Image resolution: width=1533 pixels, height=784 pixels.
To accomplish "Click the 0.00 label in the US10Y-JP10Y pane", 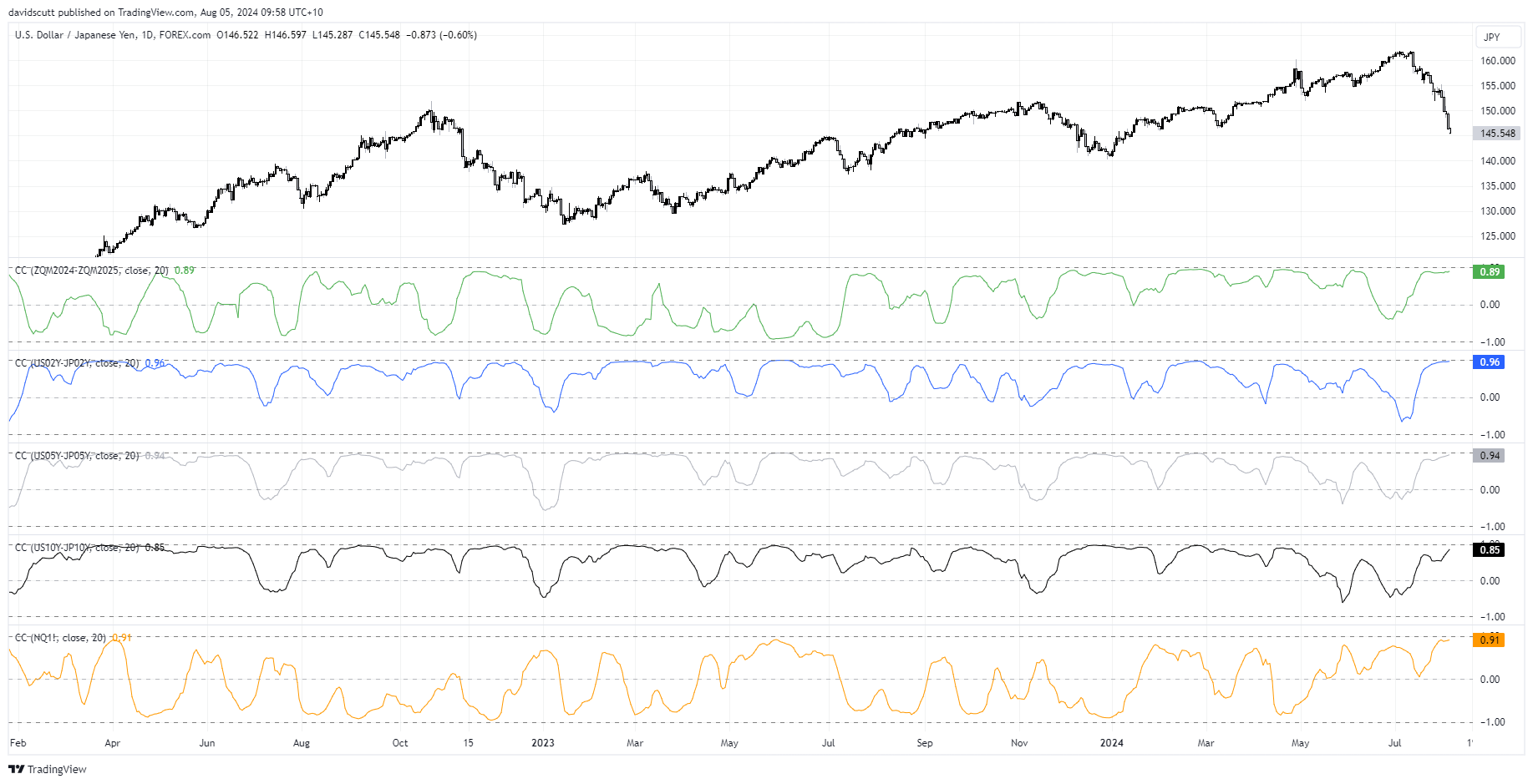I will pos(1490,581).
